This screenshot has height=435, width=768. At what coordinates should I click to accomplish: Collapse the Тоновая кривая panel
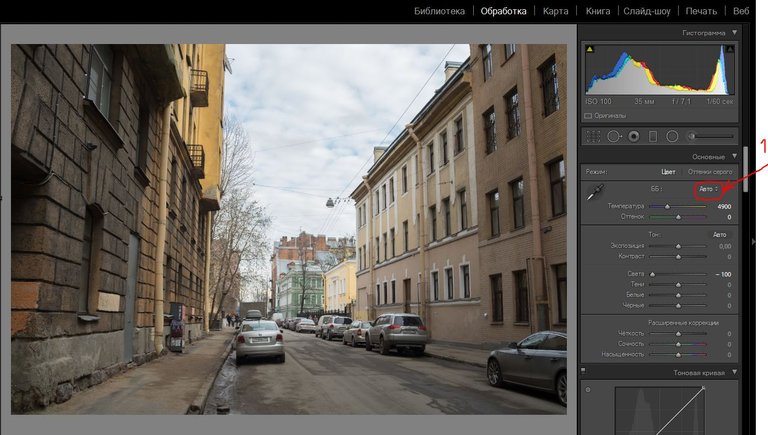point(735,372)
